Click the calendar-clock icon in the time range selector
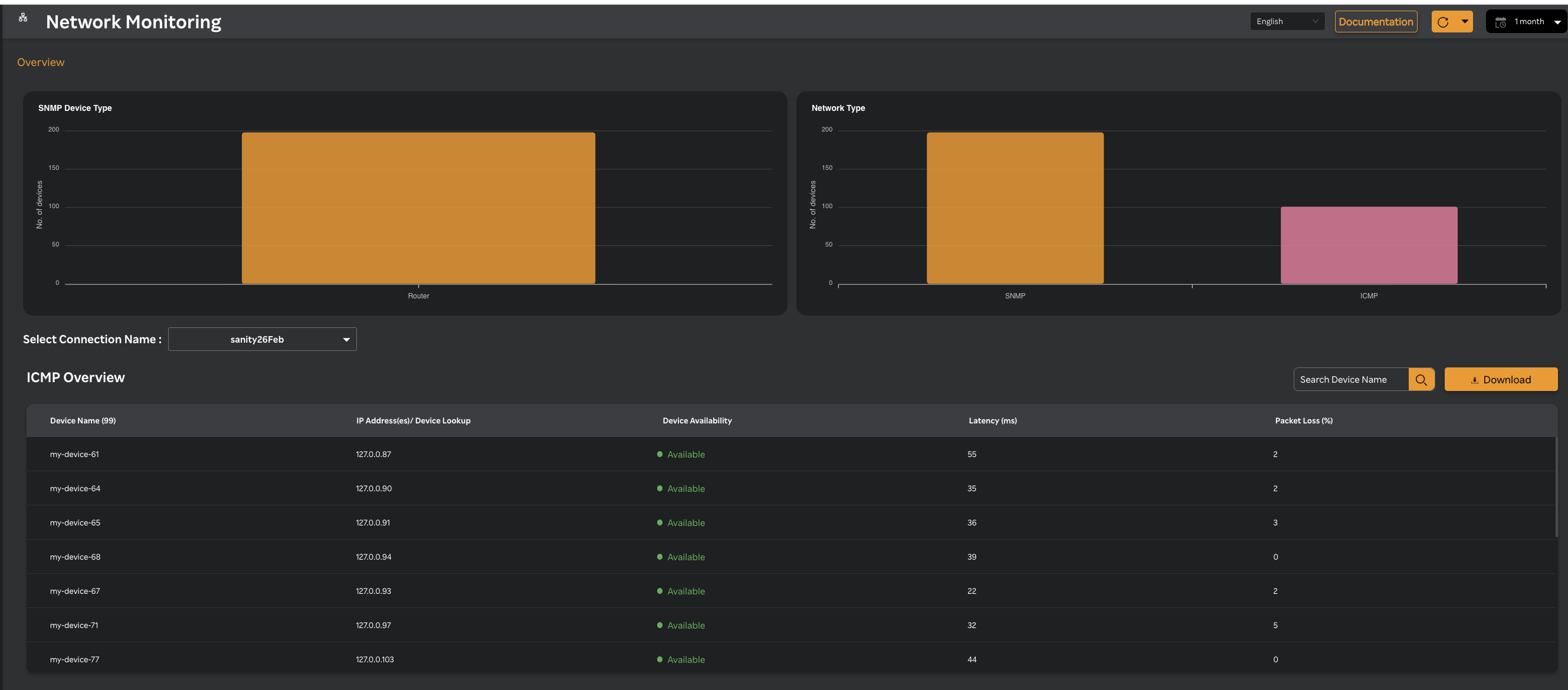Image resolution: width=1568 pixels, height=690 pixels. click(x=1501, y=21)
